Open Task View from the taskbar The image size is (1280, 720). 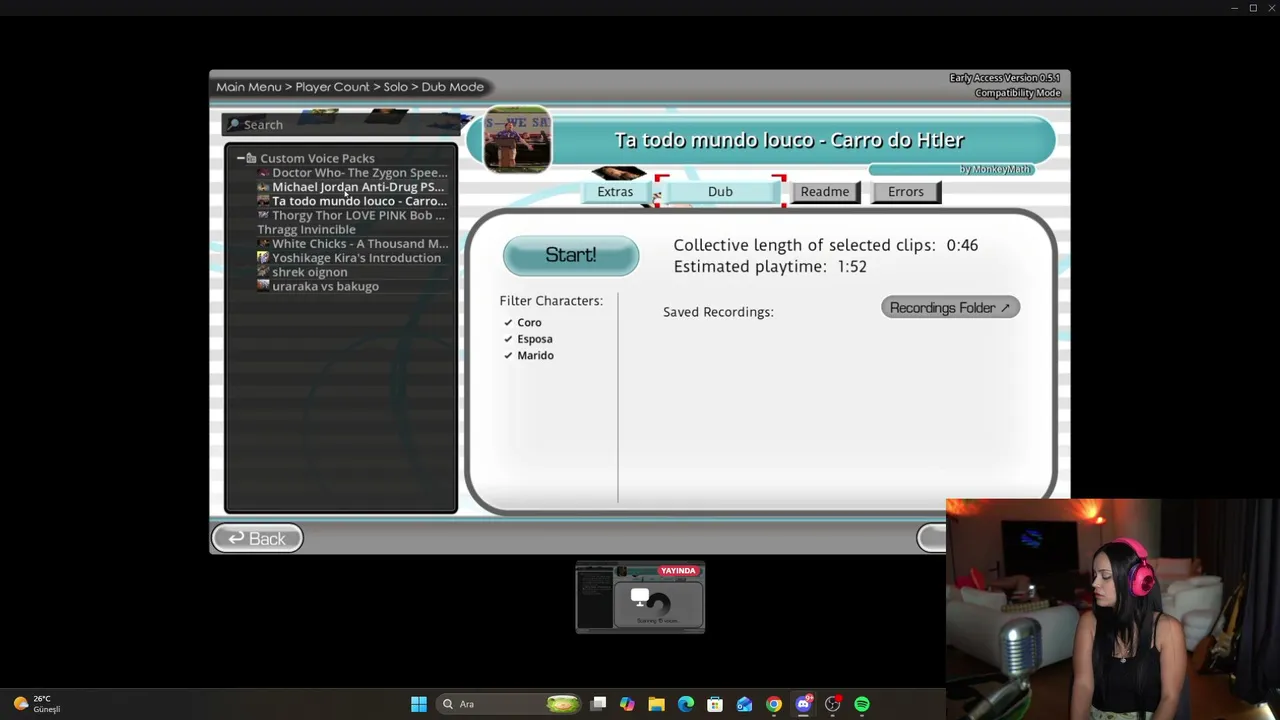point(598,704)
